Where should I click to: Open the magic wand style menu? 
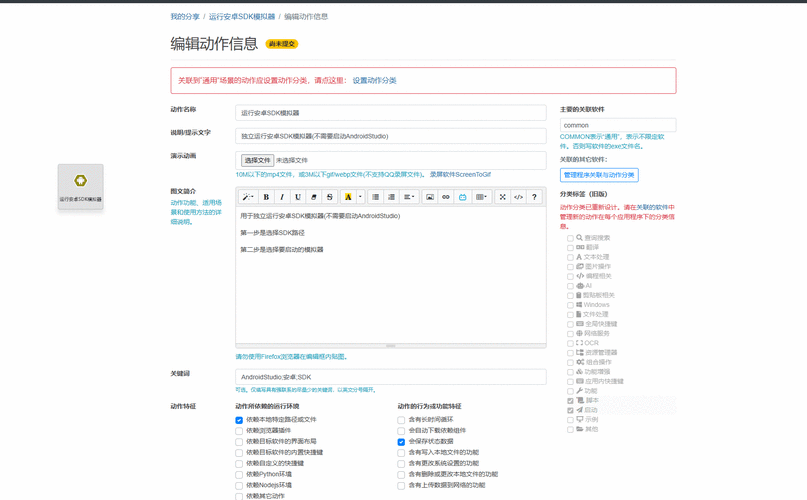[x=248, y=197]
